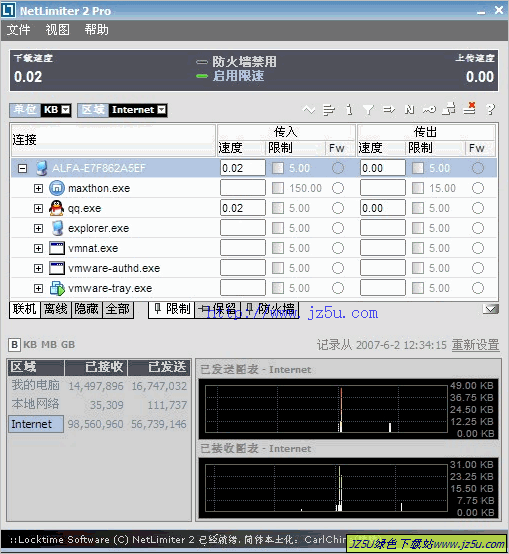The image size is (509, 554).
Task: Click the QQ penguin icon
Action: click(x=56, y=208)
